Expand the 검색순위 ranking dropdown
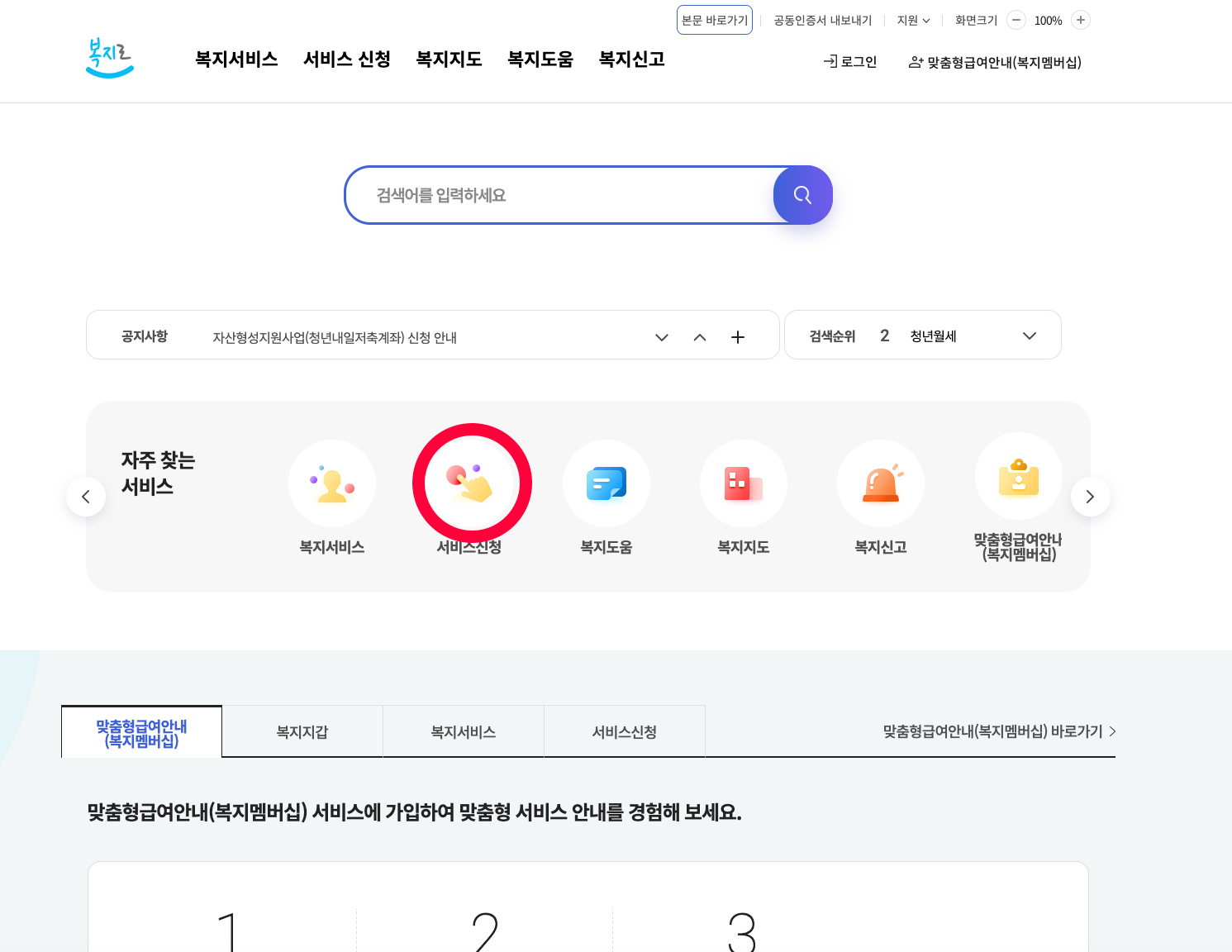 point(1030,336)
